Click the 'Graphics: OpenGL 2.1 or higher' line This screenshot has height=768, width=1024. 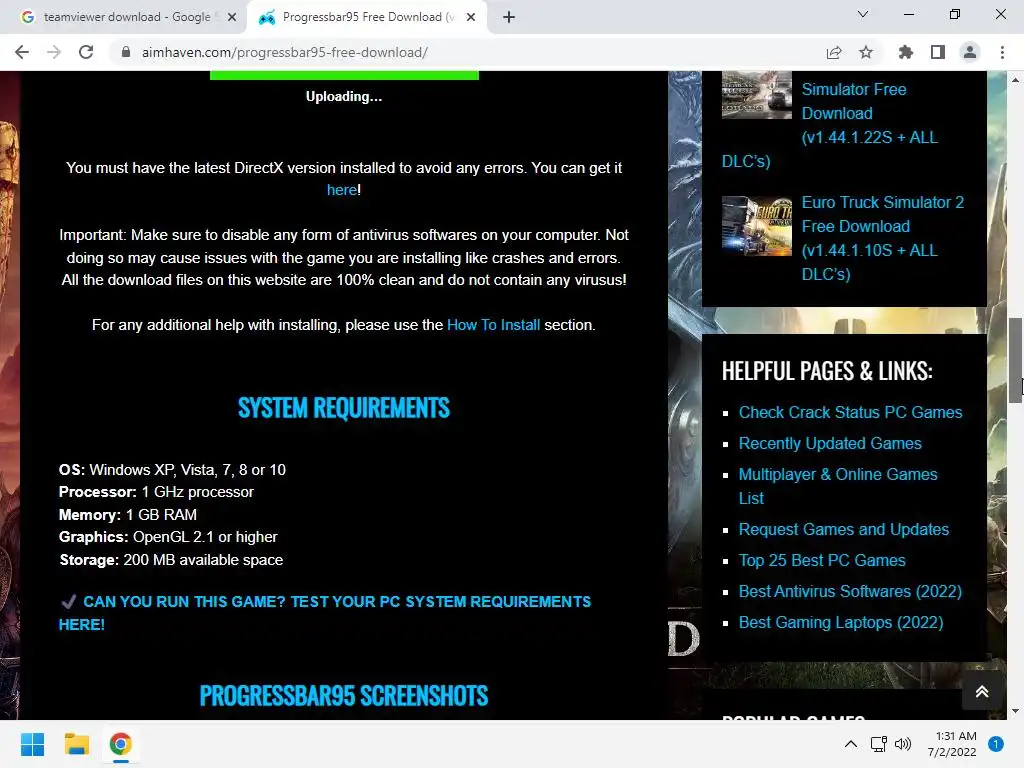(x=168, y=537)
